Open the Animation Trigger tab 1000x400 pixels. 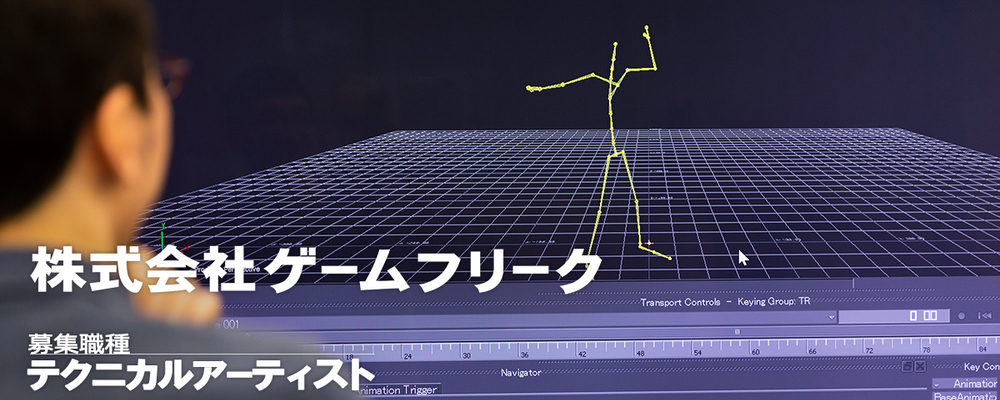click(399, 390)
